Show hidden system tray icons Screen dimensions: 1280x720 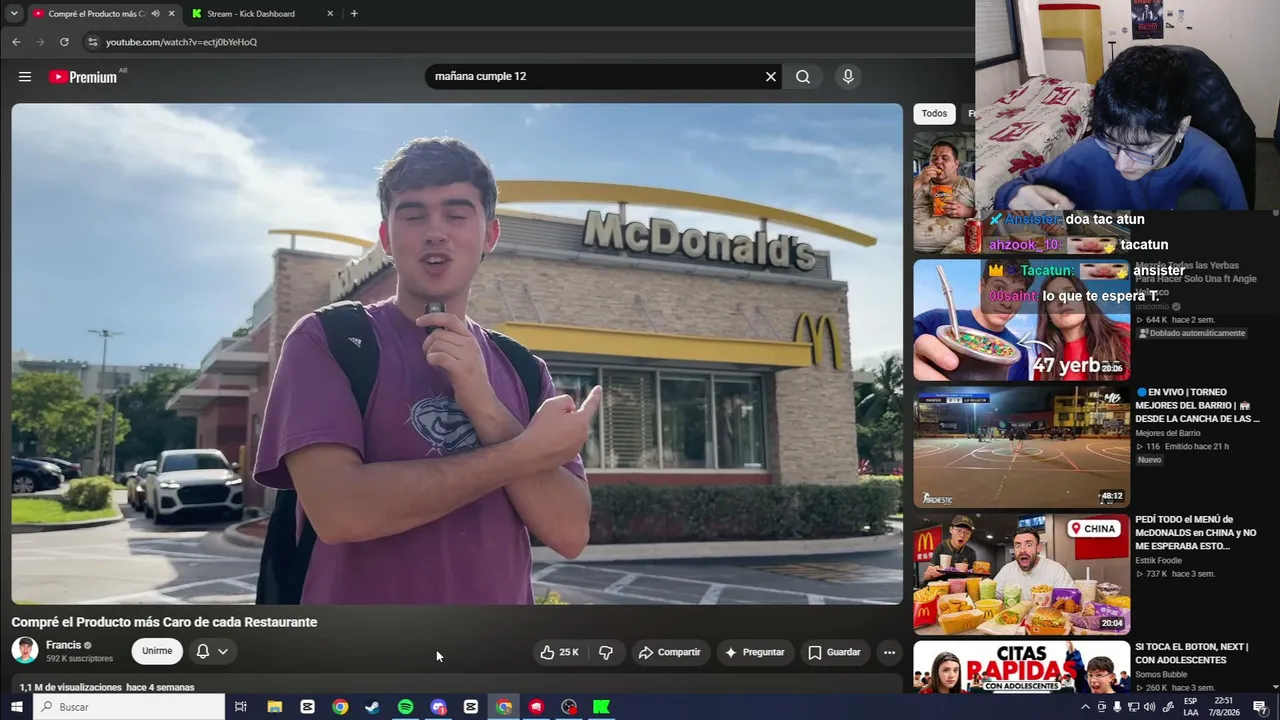pyautogui.click(x=1085, y=707)
